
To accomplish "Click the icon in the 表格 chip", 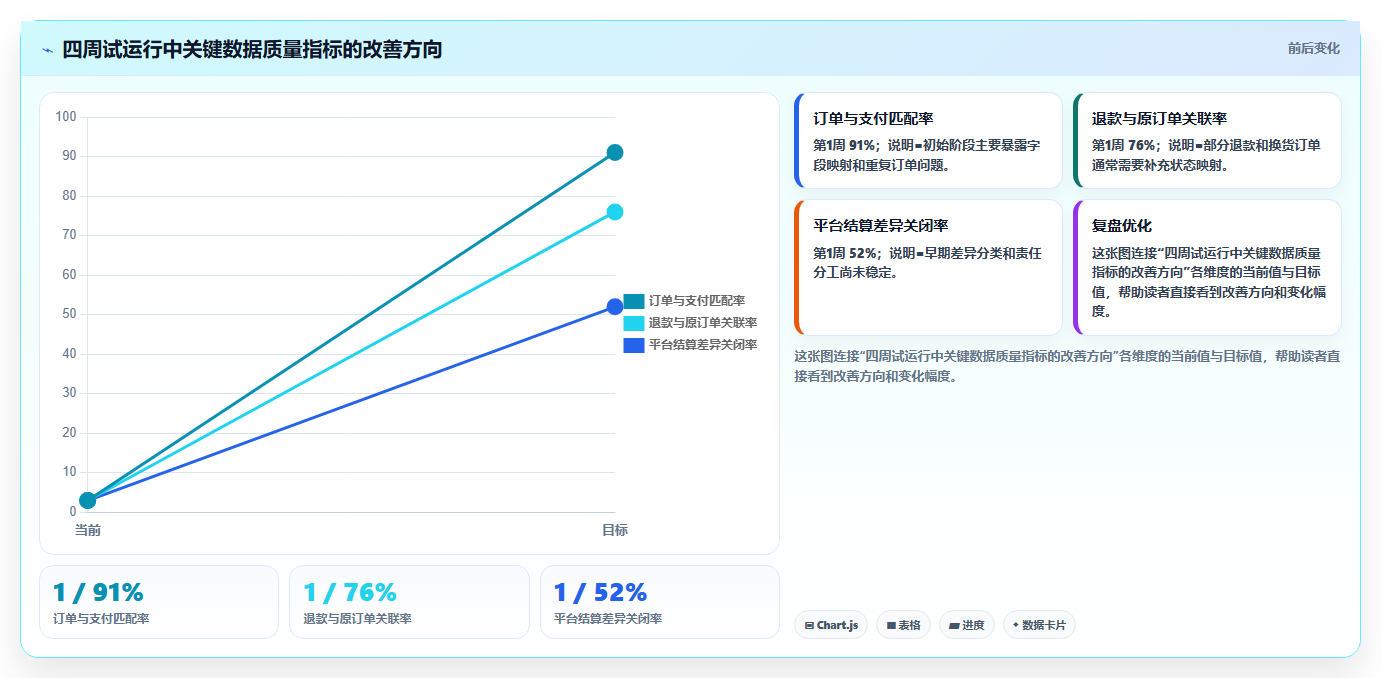I will click(x=891, y=626).
